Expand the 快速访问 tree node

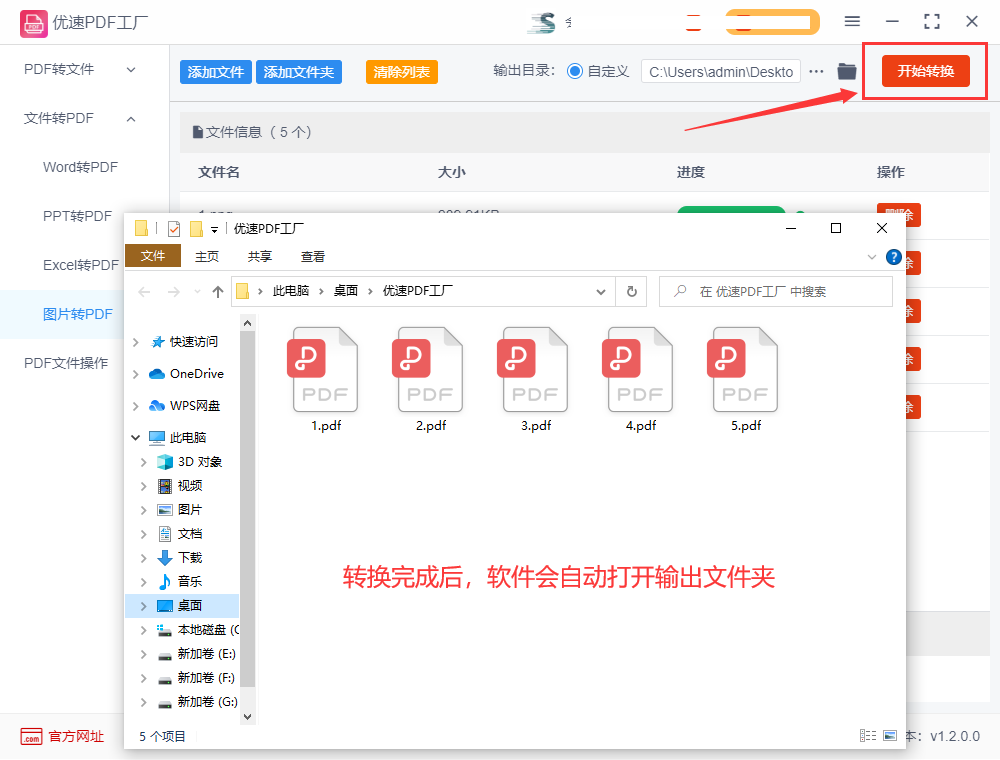point(135,342)
